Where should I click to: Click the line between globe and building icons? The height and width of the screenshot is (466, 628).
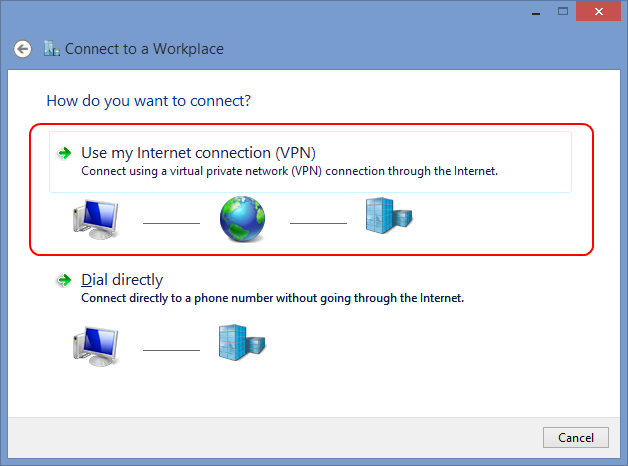pyautogui.click(x=317, y=221)
